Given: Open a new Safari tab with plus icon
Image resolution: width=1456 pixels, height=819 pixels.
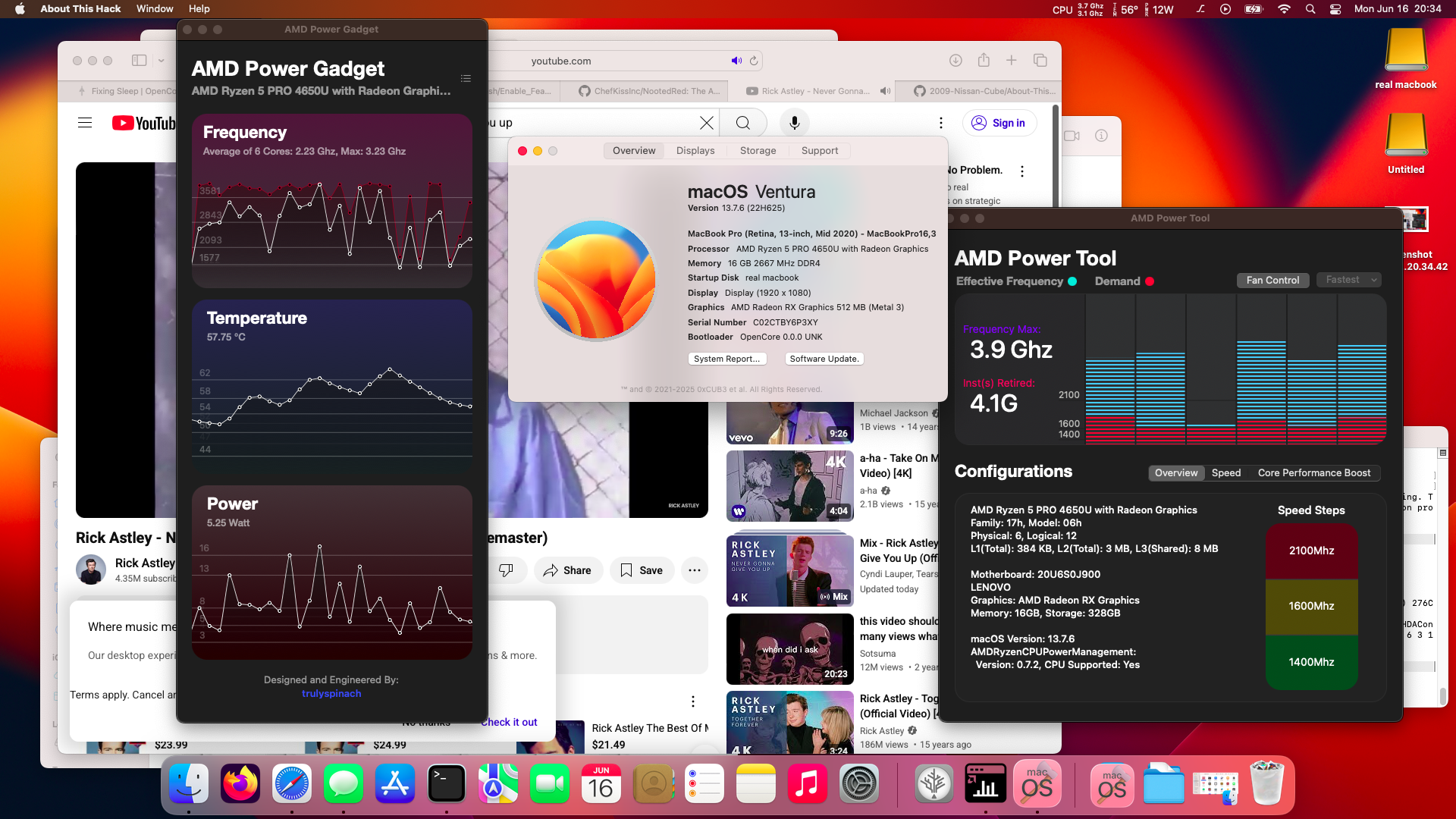Looking at the screenshot, I should tap(1011, 61).
